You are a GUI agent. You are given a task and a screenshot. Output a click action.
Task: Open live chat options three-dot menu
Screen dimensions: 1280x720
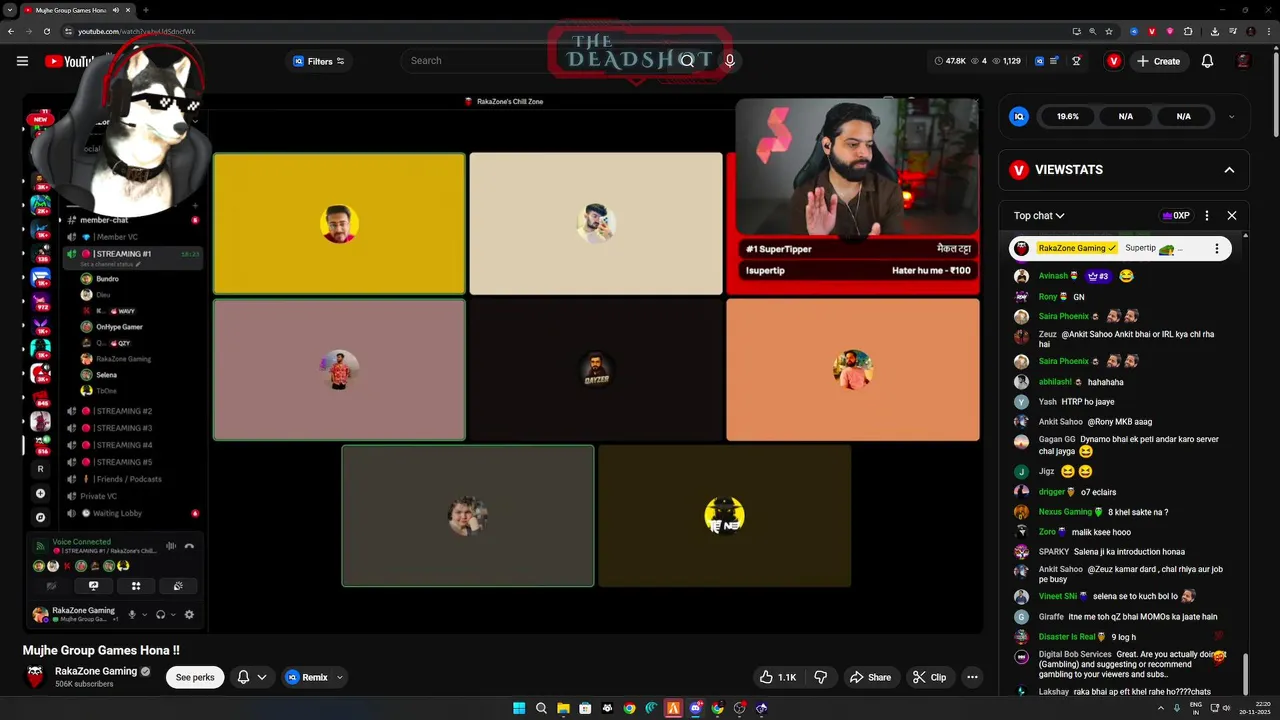tap(1207, 215)
